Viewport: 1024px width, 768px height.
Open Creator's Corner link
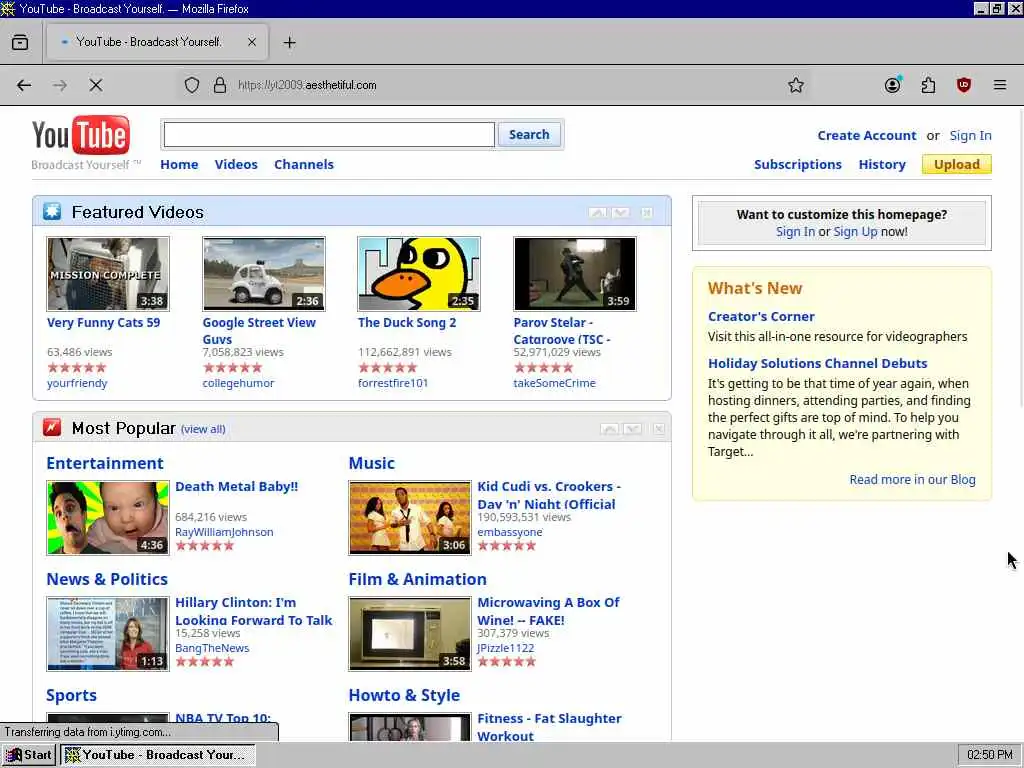[x=761, y=316]
